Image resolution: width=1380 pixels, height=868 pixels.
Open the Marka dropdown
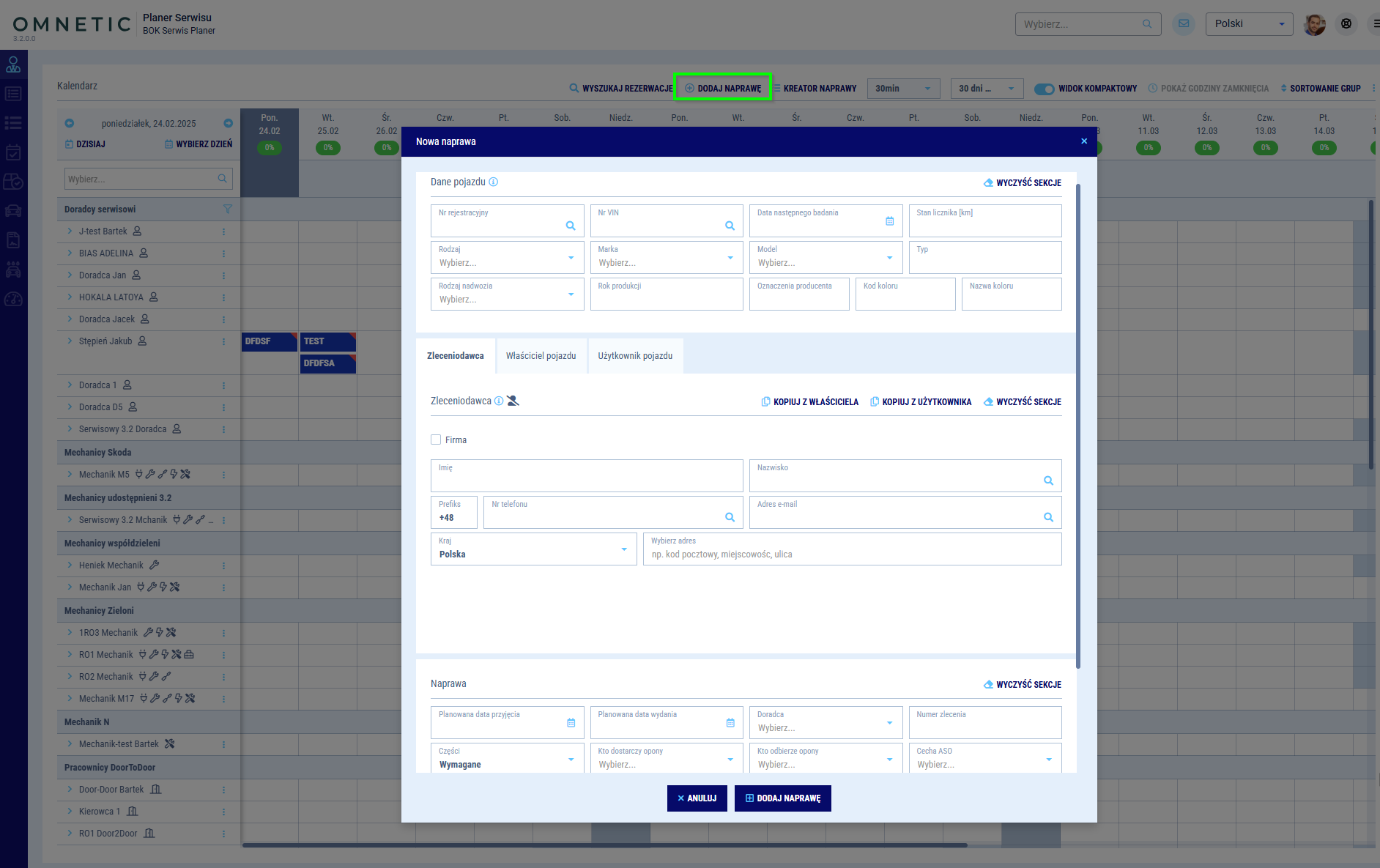(x=666, y=258)
